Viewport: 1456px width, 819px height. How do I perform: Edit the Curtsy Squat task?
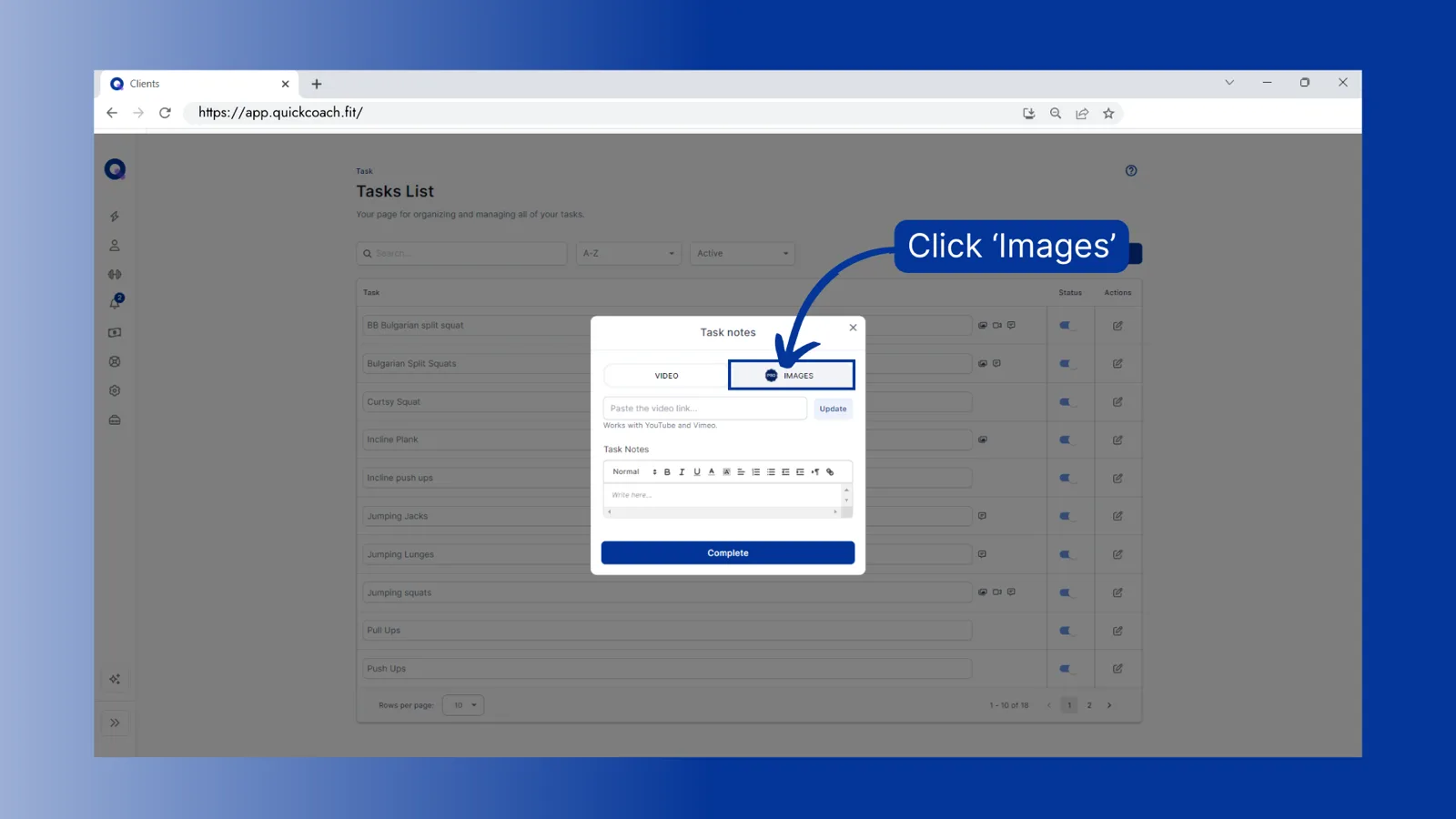click(1117, 402)
